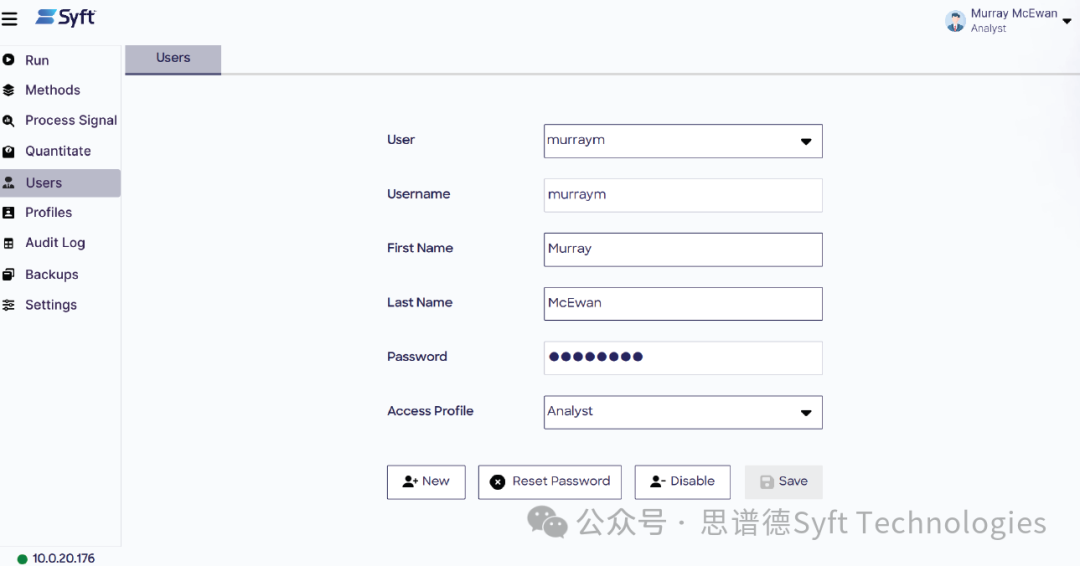The image size is (1080, 566).
Task: Open the hamburger menu icon
Action: coord(9,19)
